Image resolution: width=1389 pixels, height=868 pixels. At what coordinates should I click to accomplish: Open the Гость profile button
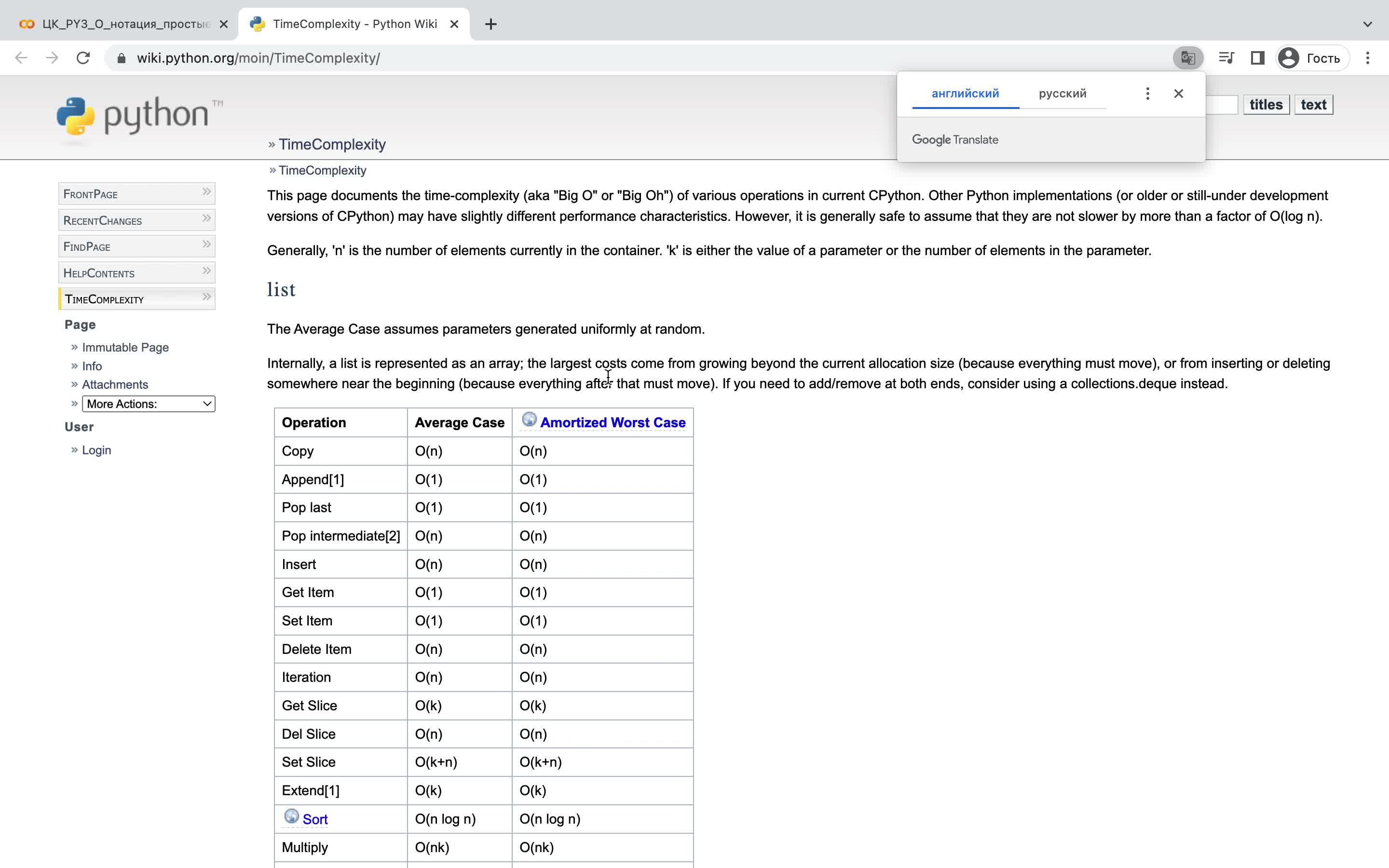point(1312,58)
